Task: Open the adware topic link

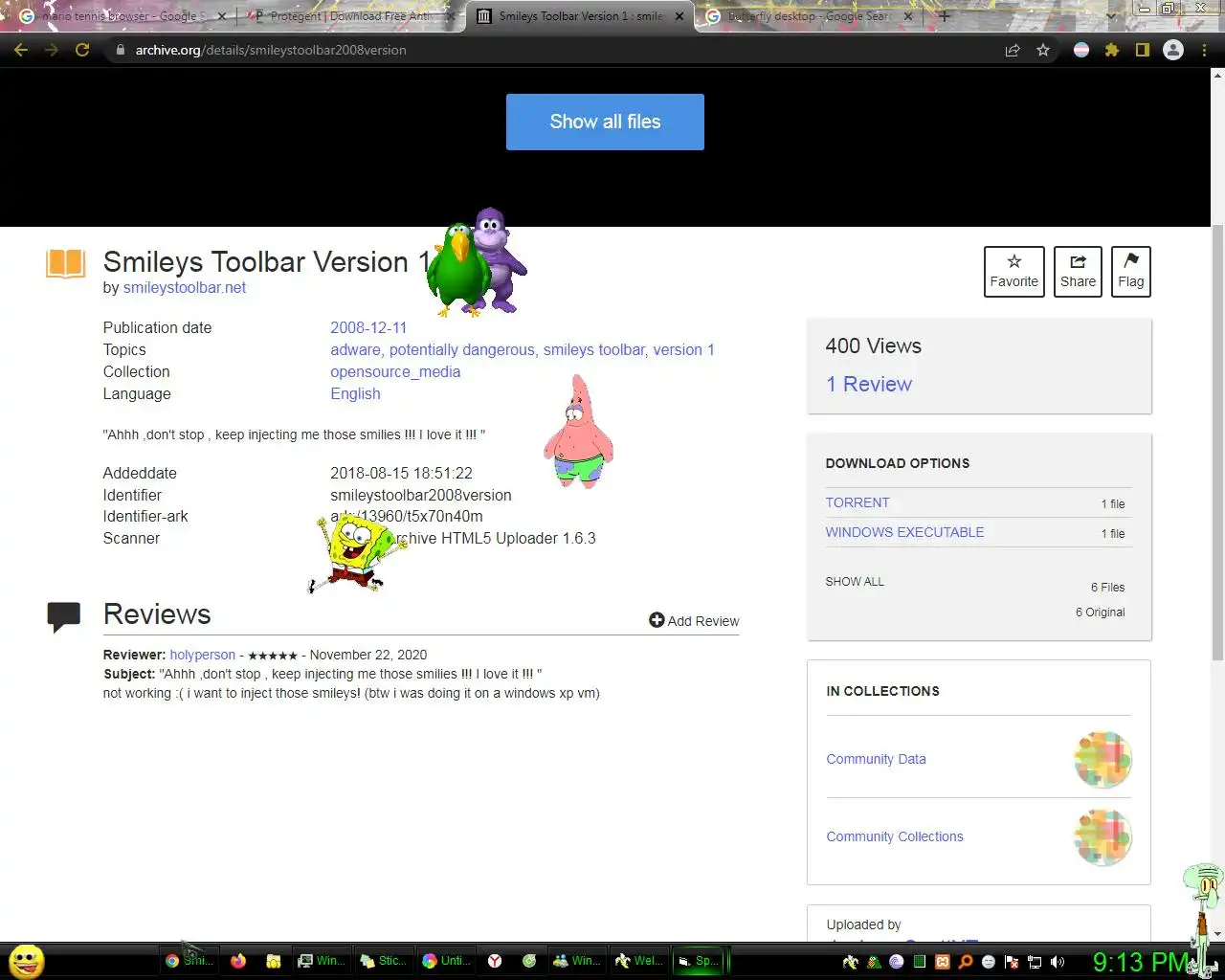Action: pos(355,349)
